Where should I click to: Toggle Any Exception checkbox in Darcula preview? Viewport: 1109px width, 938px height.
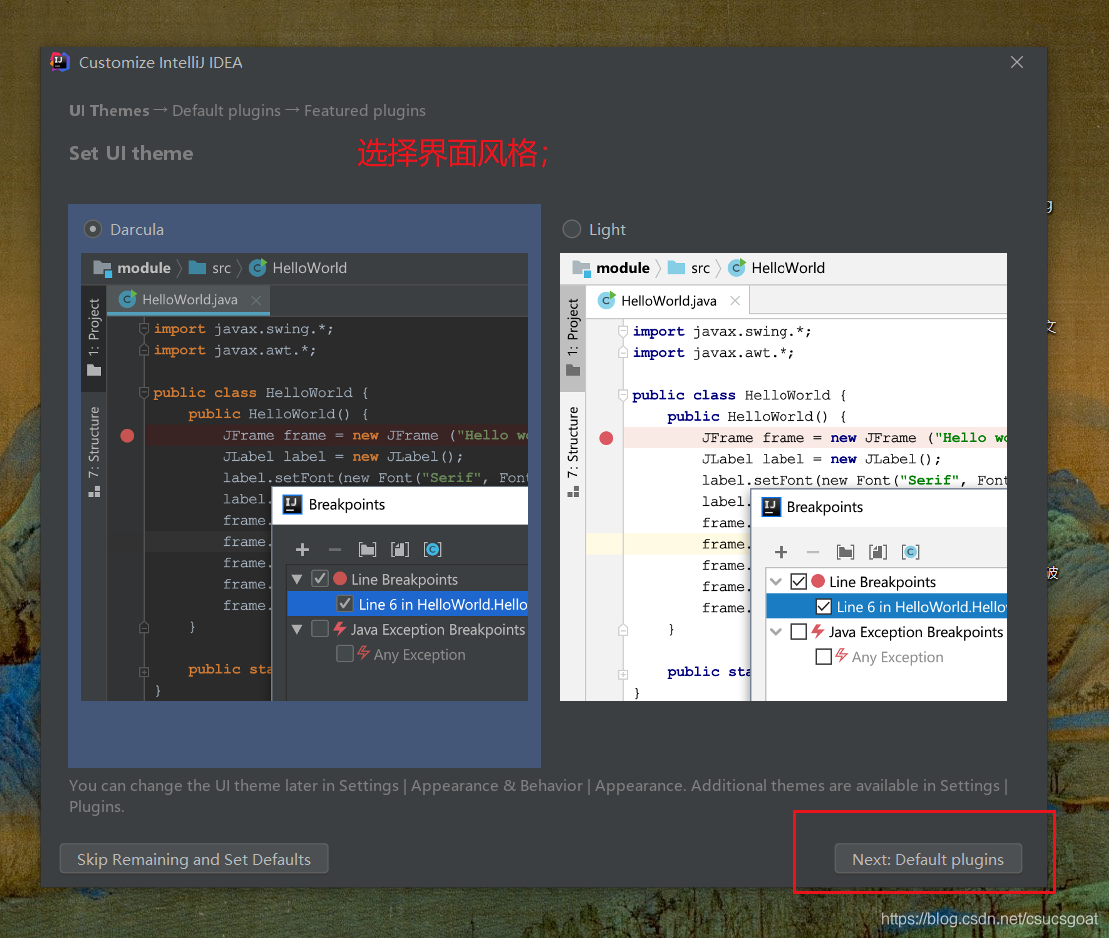(345, 654)
